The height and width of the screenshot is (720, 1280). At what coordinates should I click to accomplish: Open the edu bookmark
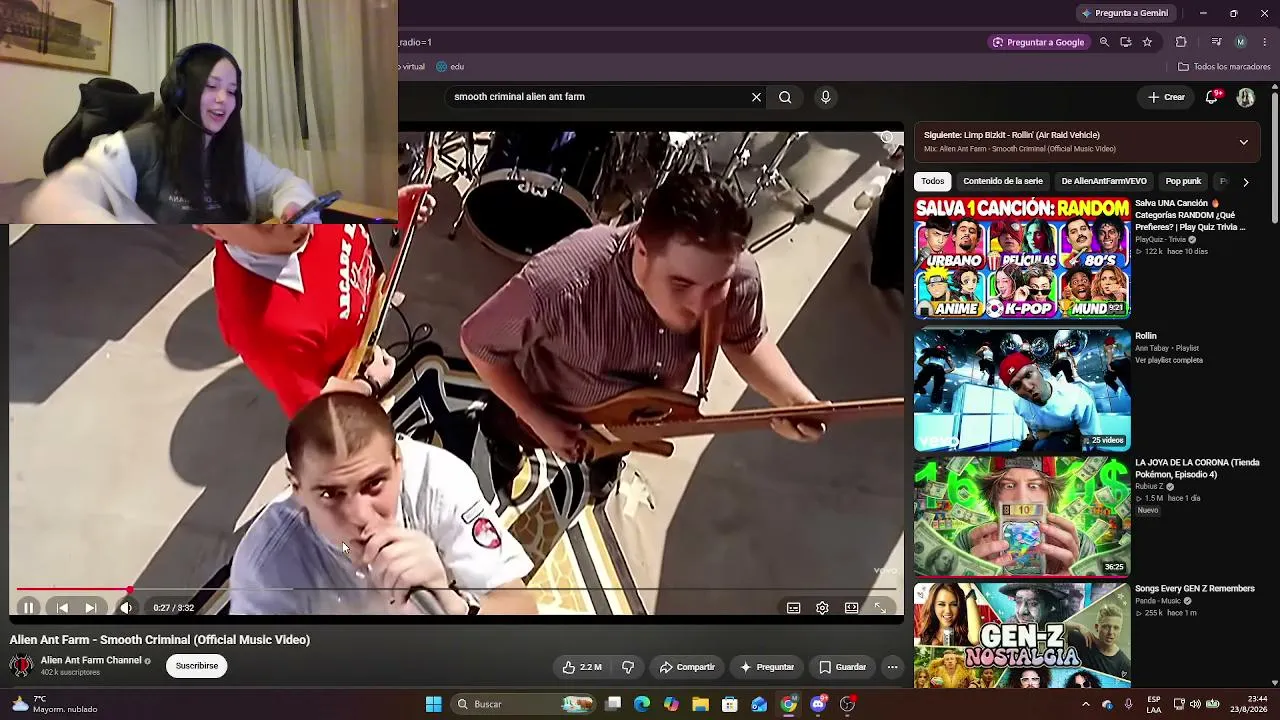pyautogui.click(x=450, y=67)
